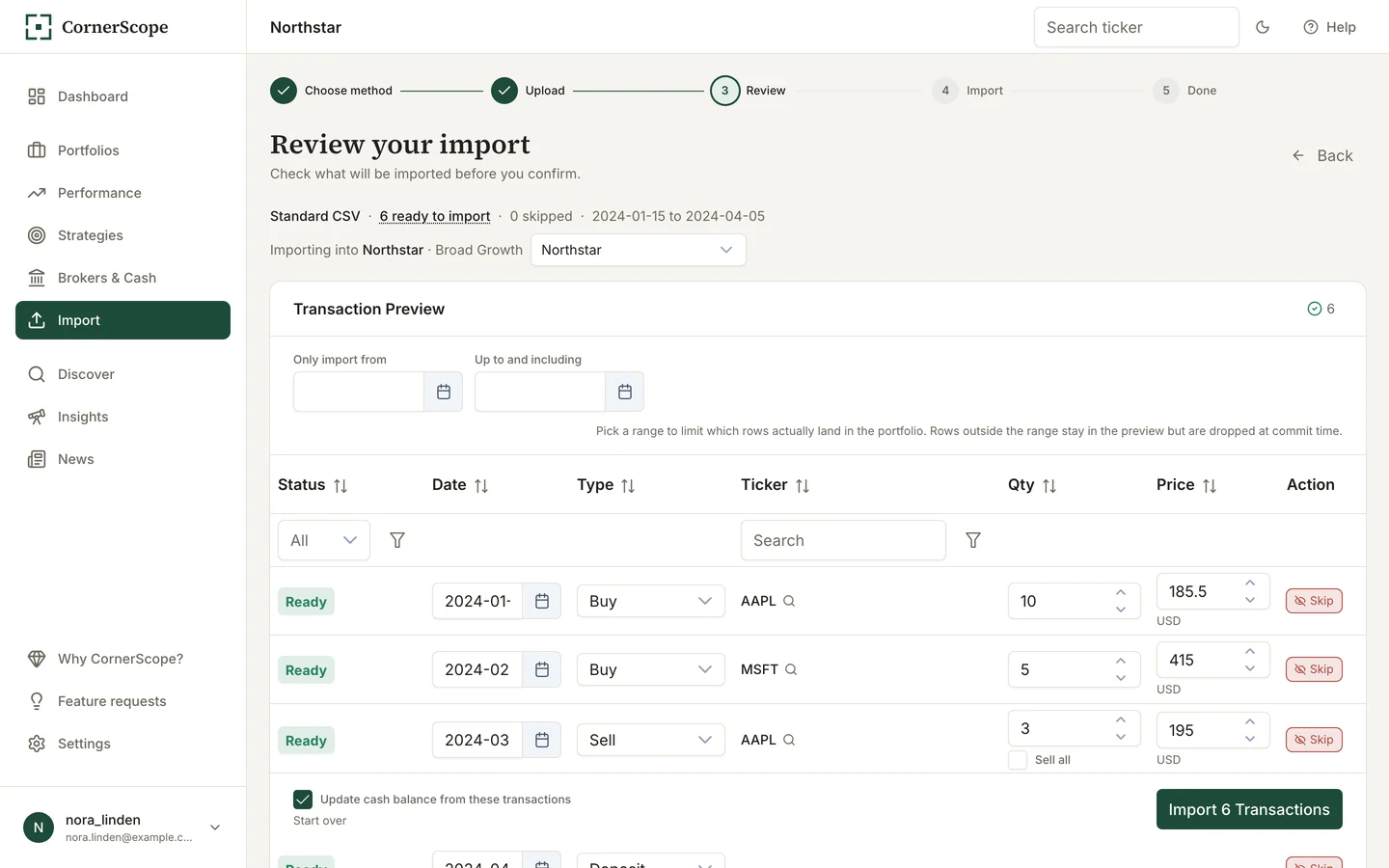Sort by Status column

340,486
